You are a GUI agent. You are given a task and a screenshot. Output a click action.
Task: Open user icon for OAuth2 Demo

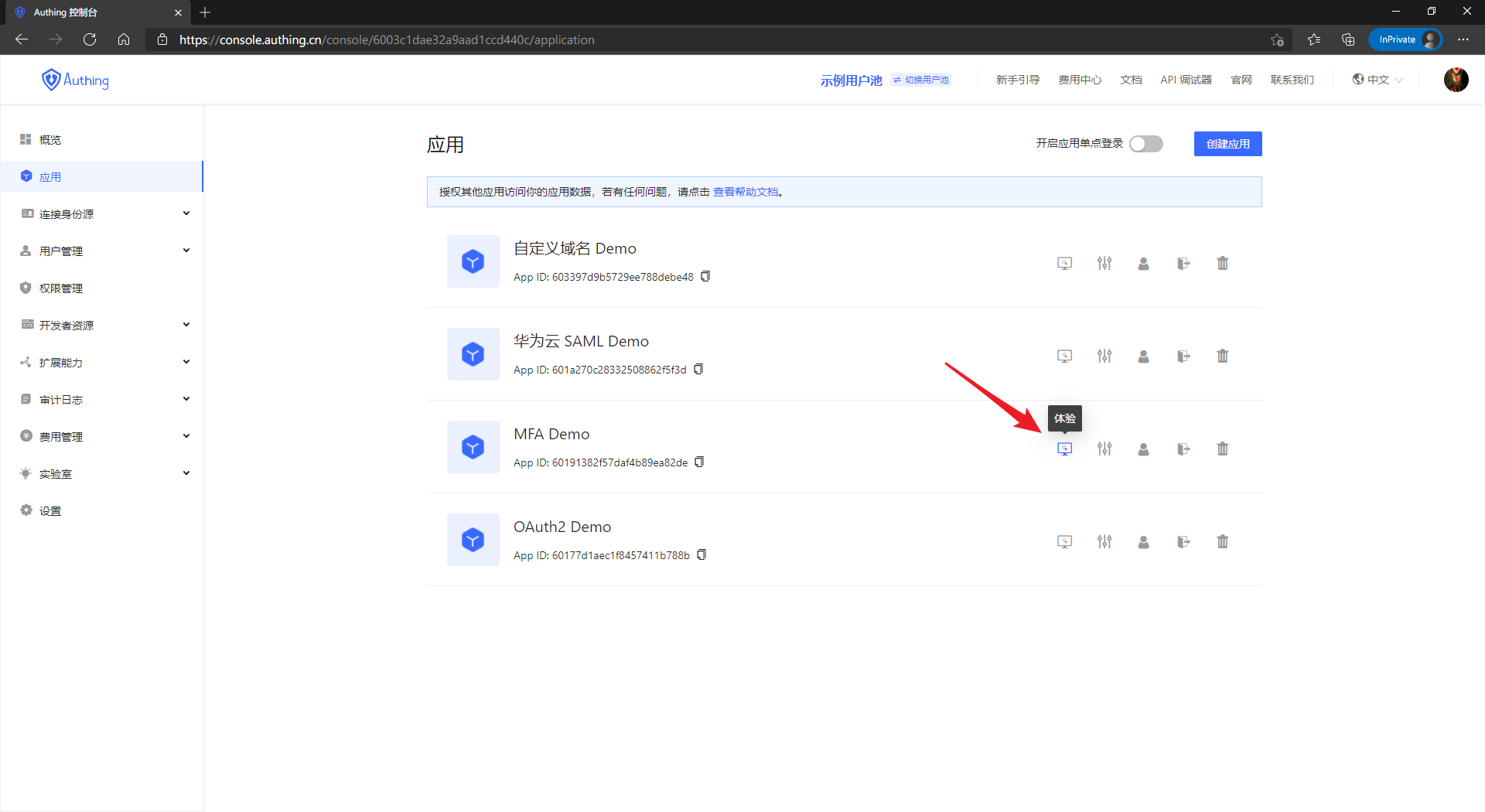pyautogui.click(x=1144, y=542)
